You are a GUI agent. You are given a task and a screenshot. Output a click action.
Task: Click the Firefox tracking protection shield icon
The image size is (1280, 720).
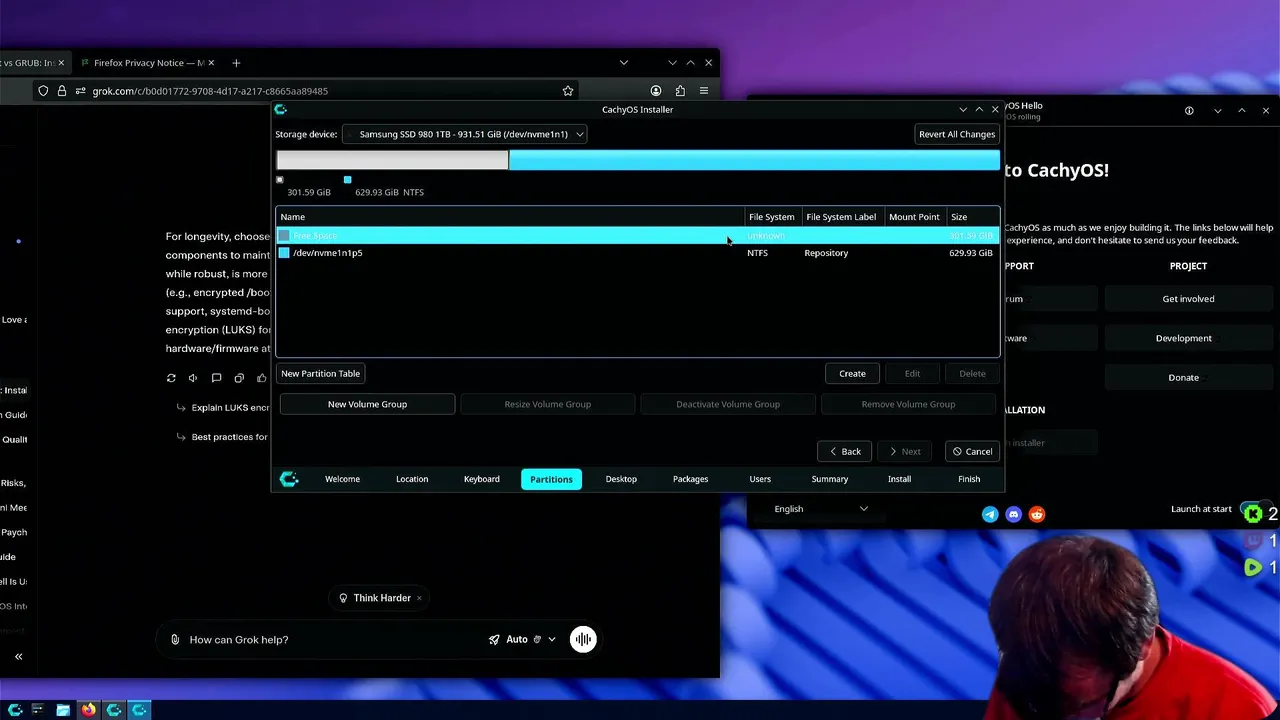(43, 91)
